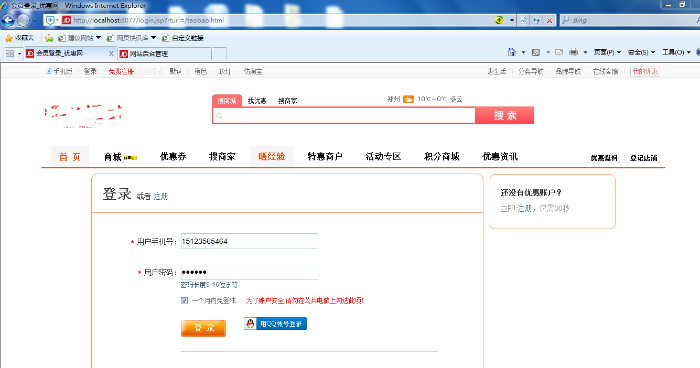Image resolution: width=700 pixels, height=368 pixels.
Task: Open the address bar history dropdown arrow
Action: point(512,20)
